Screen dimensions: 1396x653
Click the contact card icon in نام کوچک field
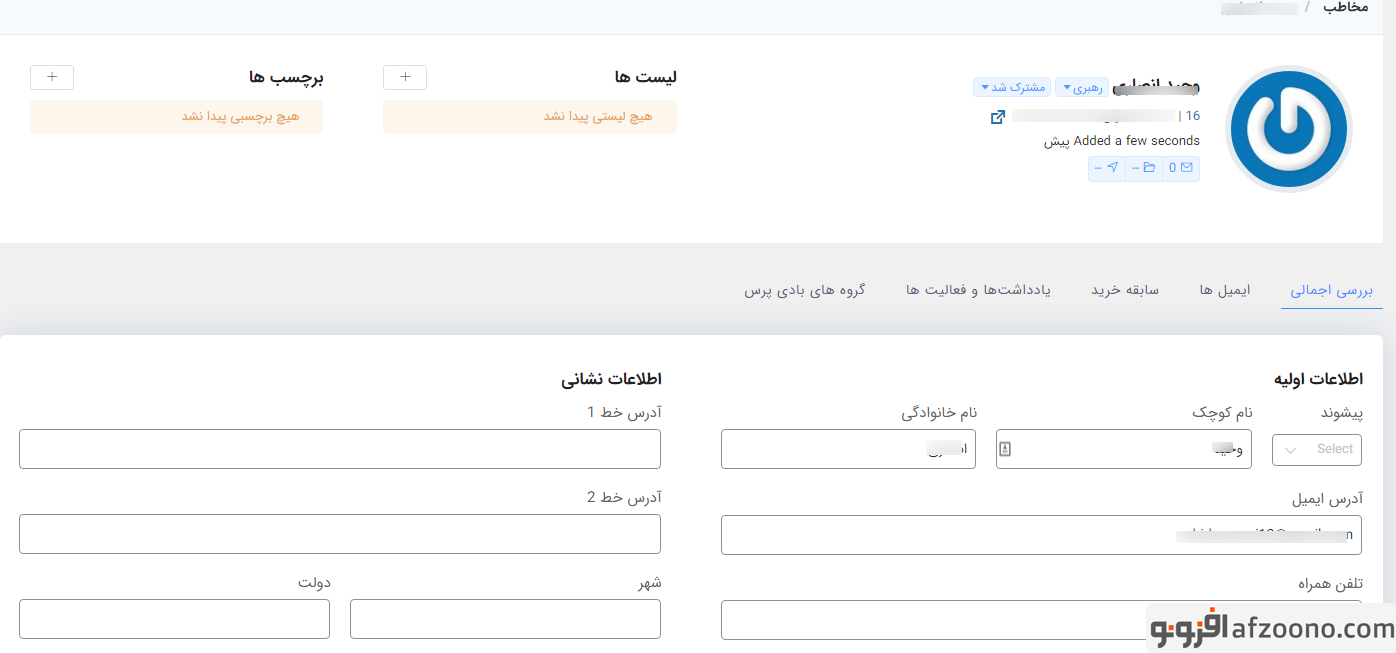pos(1005,450)
